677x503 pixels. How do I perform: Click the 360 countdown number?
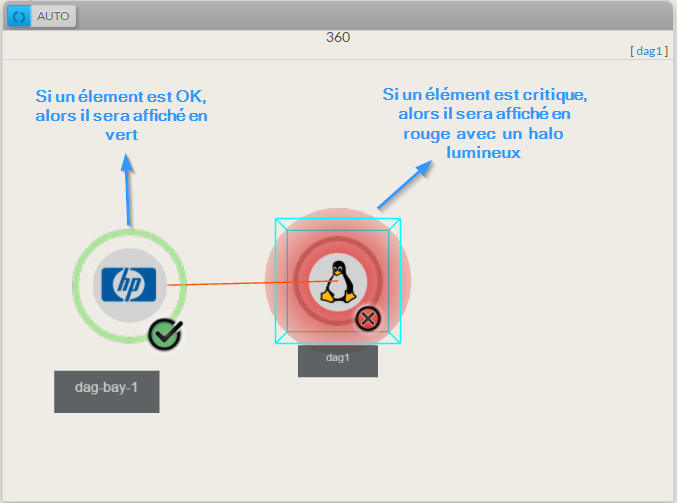pyautogui.click(x=338, y=37)
